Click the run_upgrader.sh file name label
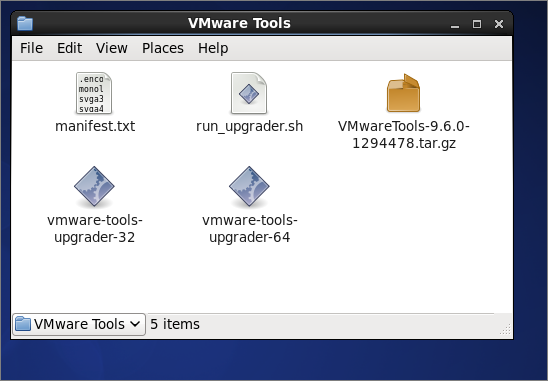This screenshot has height=381, width=548. click(250, 126)
